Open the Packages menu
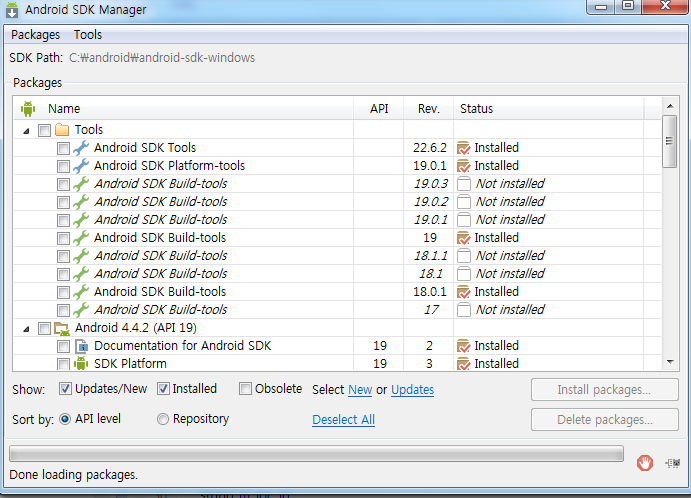 [x=35, y=34]
